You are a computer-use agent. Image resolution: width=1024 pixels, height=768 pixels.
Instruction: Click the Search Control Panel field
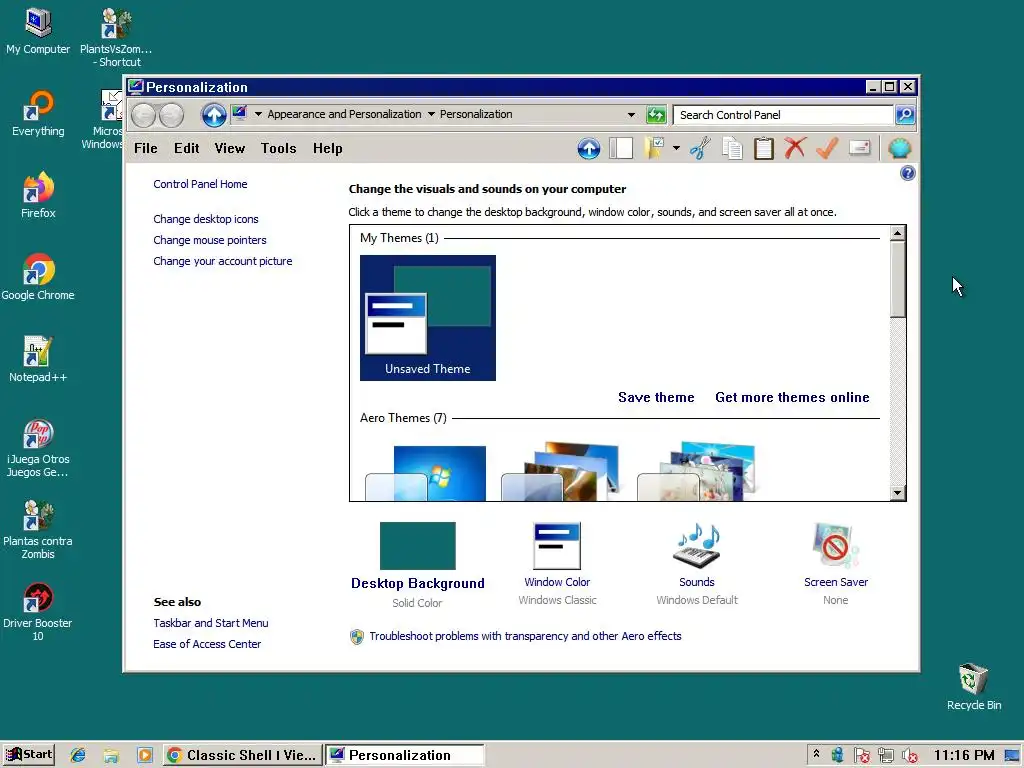(783, 115)
